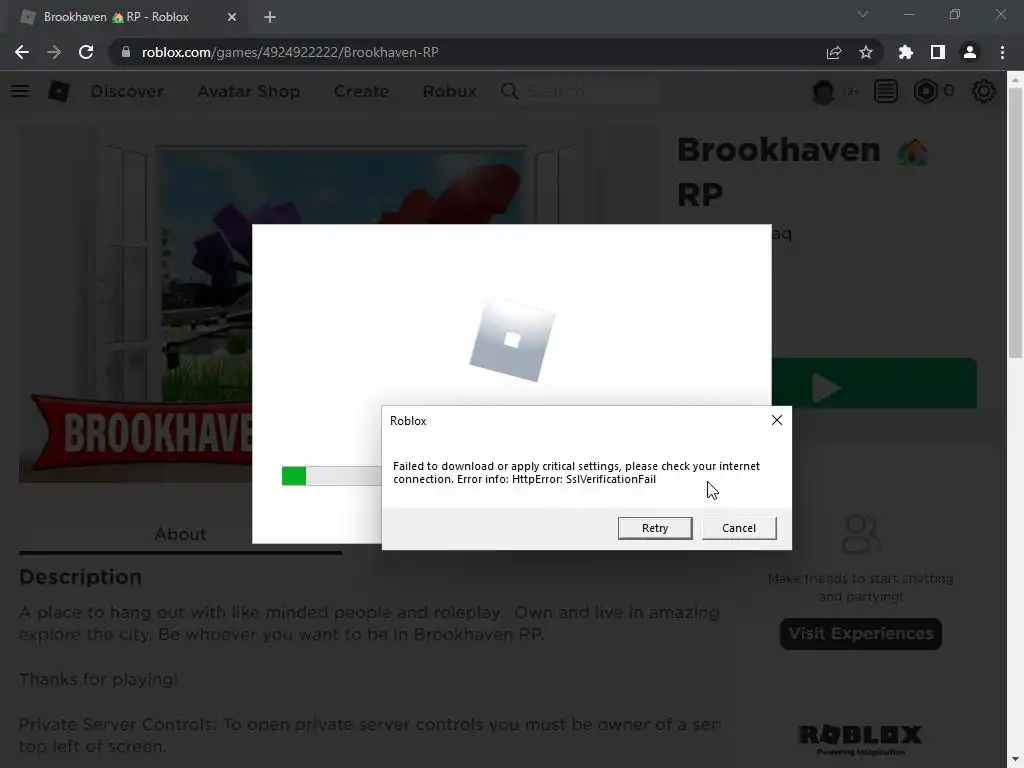
Task: Select the About tab
Action: click(180, 534)
